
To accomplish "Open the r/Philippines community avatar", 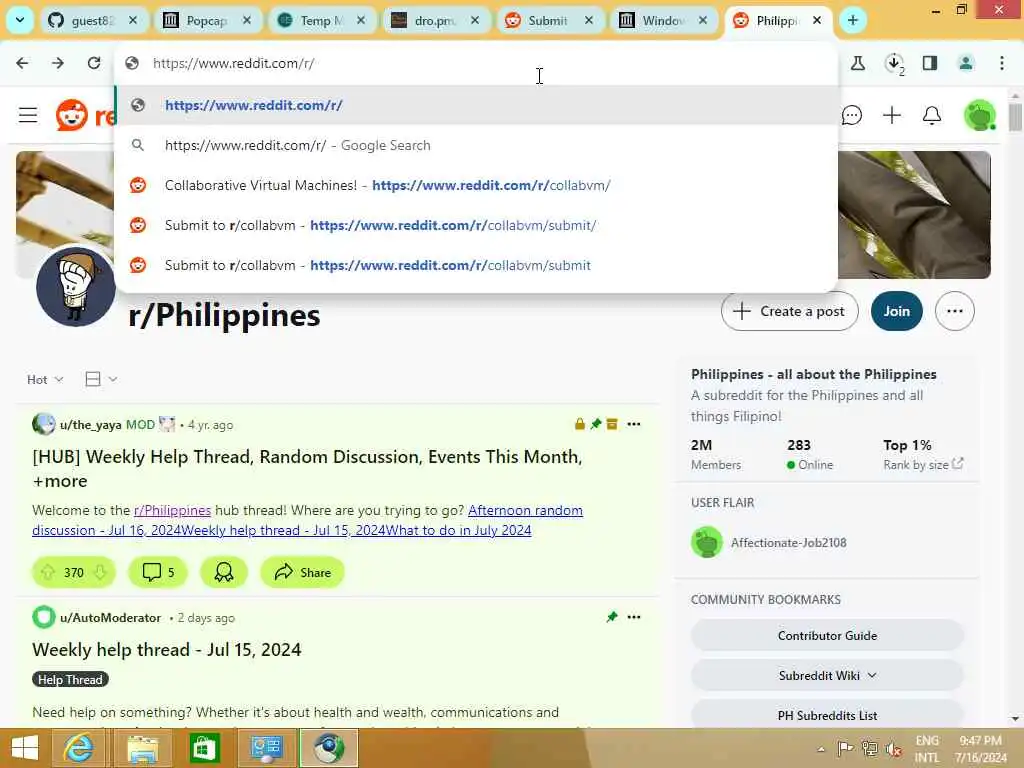I will 76,286.
